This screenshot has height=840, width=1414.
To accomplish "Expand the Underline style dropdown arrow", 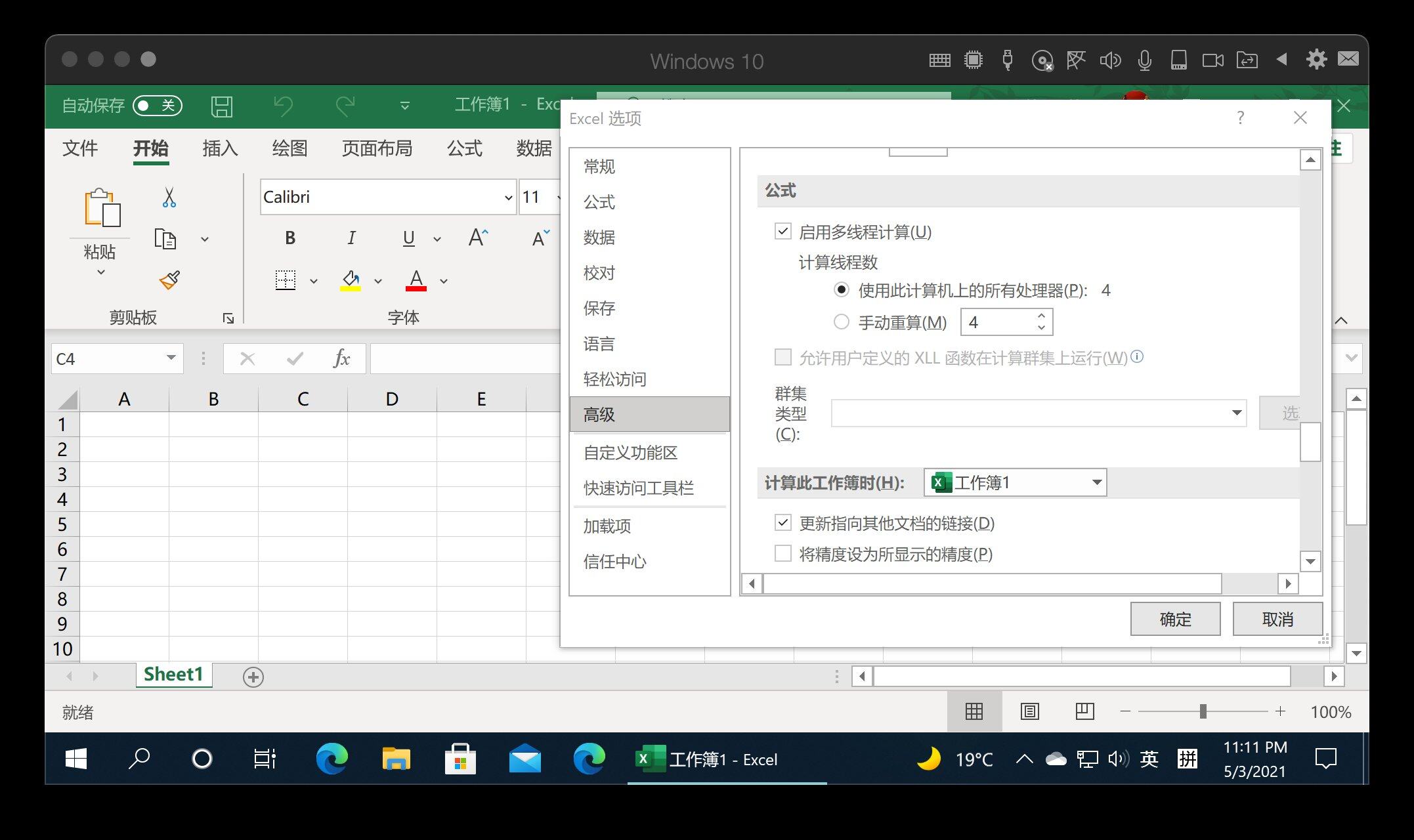I will click(x=437, y=240).
